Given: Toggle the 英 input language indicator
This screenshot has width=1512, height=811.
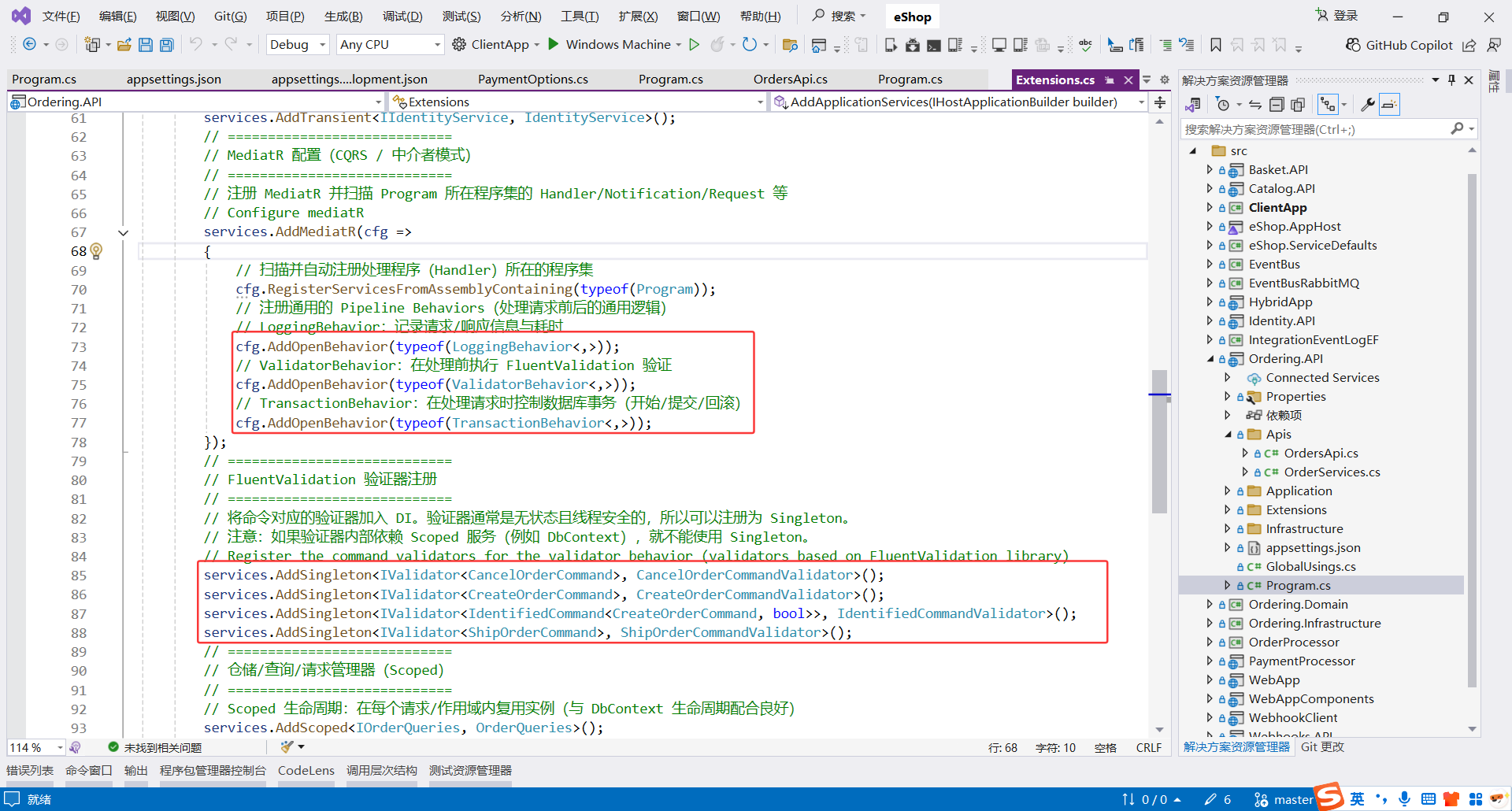Looking at the screenshot, I should (1357, 799).
